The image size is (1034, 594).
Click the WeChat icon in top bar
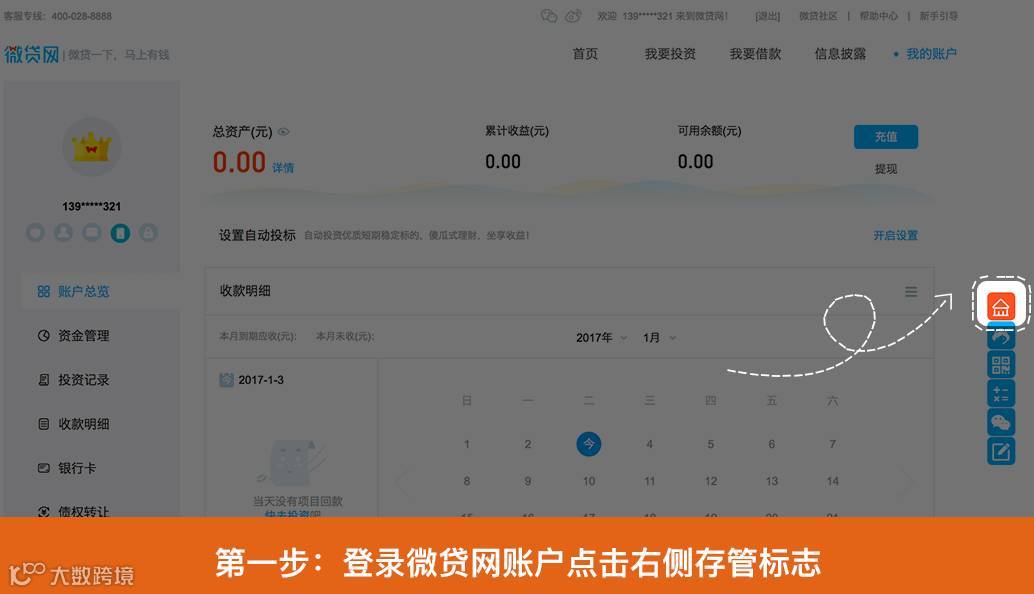click(x=549, y=16)
